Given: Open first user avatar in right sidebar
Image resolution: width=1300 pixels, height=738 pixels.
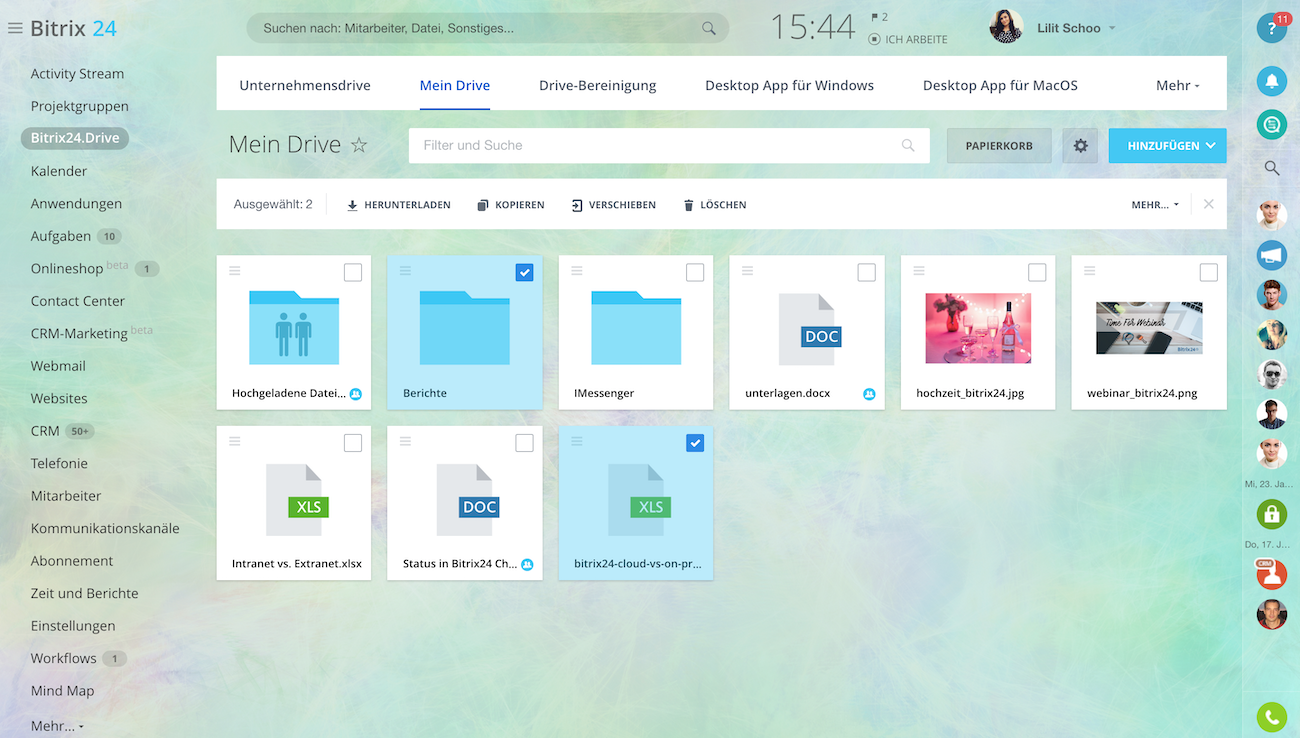Looking at the screenshot, I should coord(1271,214).
